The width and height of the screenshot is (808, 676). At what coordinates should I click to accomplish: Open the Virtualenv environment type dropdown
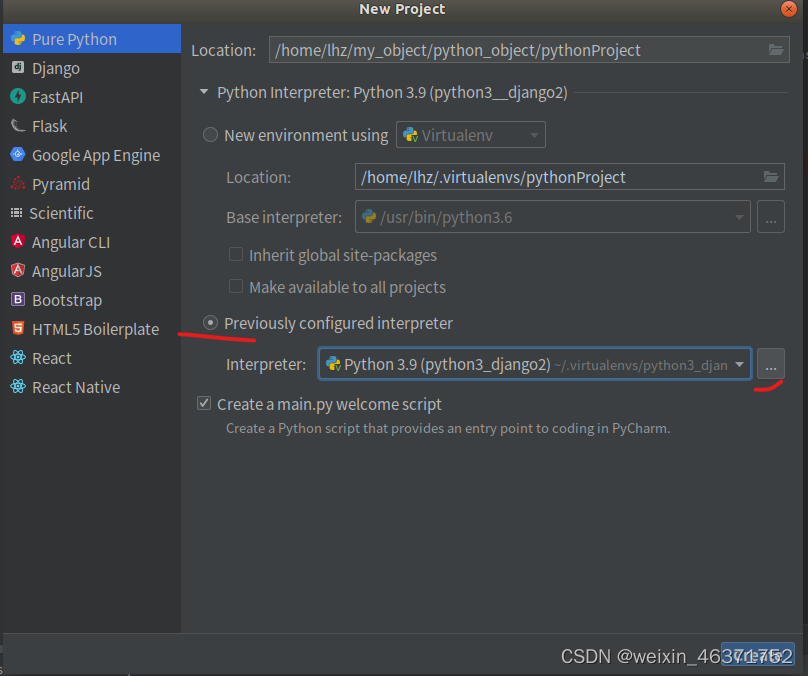(537, 135)
